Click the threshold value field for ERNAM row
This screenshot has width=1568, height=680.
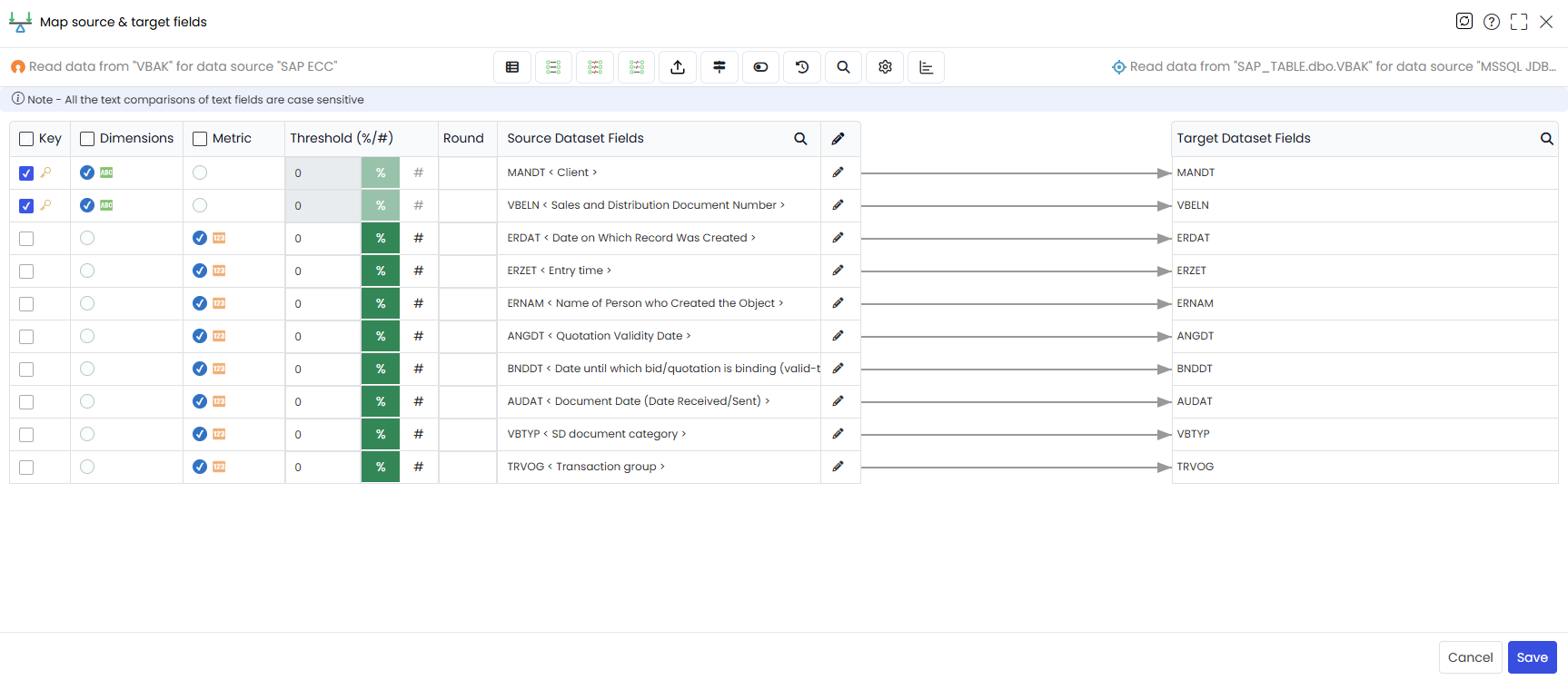[x=323, y=303]
